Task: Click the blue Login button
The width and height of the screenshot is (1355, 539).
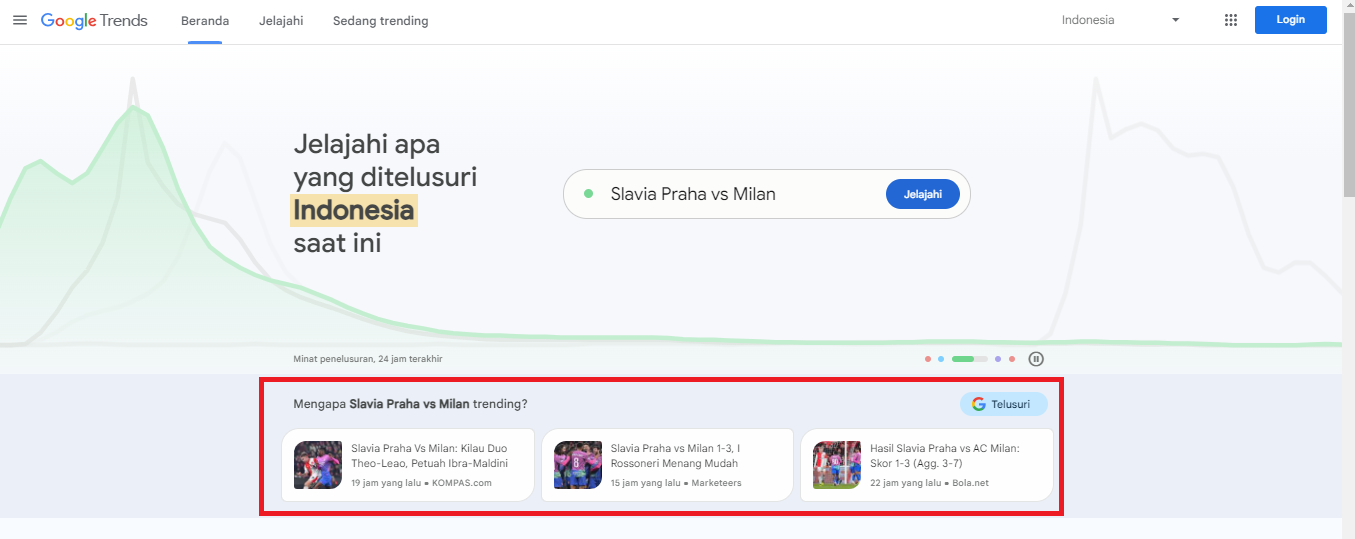Action: point(1290,20)
